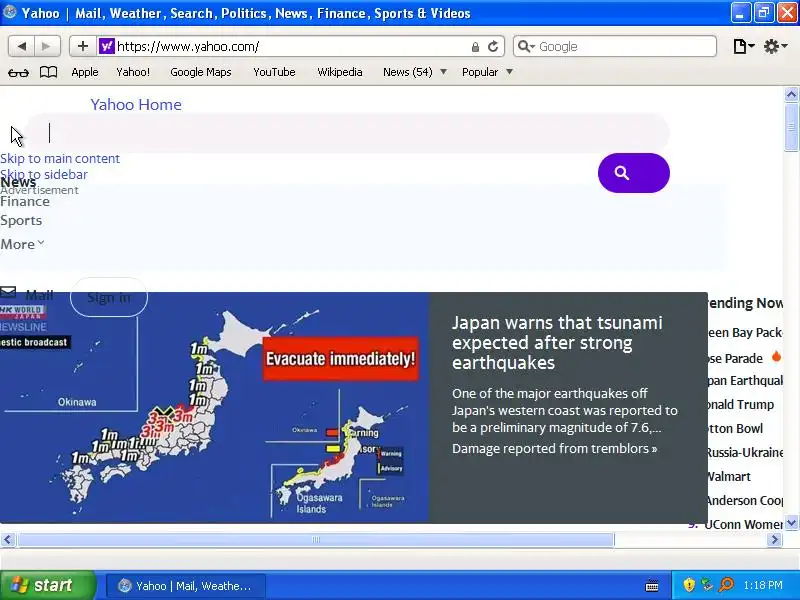
Task: Click the vertical scrollbar thumb
Action: click(791, 127)
